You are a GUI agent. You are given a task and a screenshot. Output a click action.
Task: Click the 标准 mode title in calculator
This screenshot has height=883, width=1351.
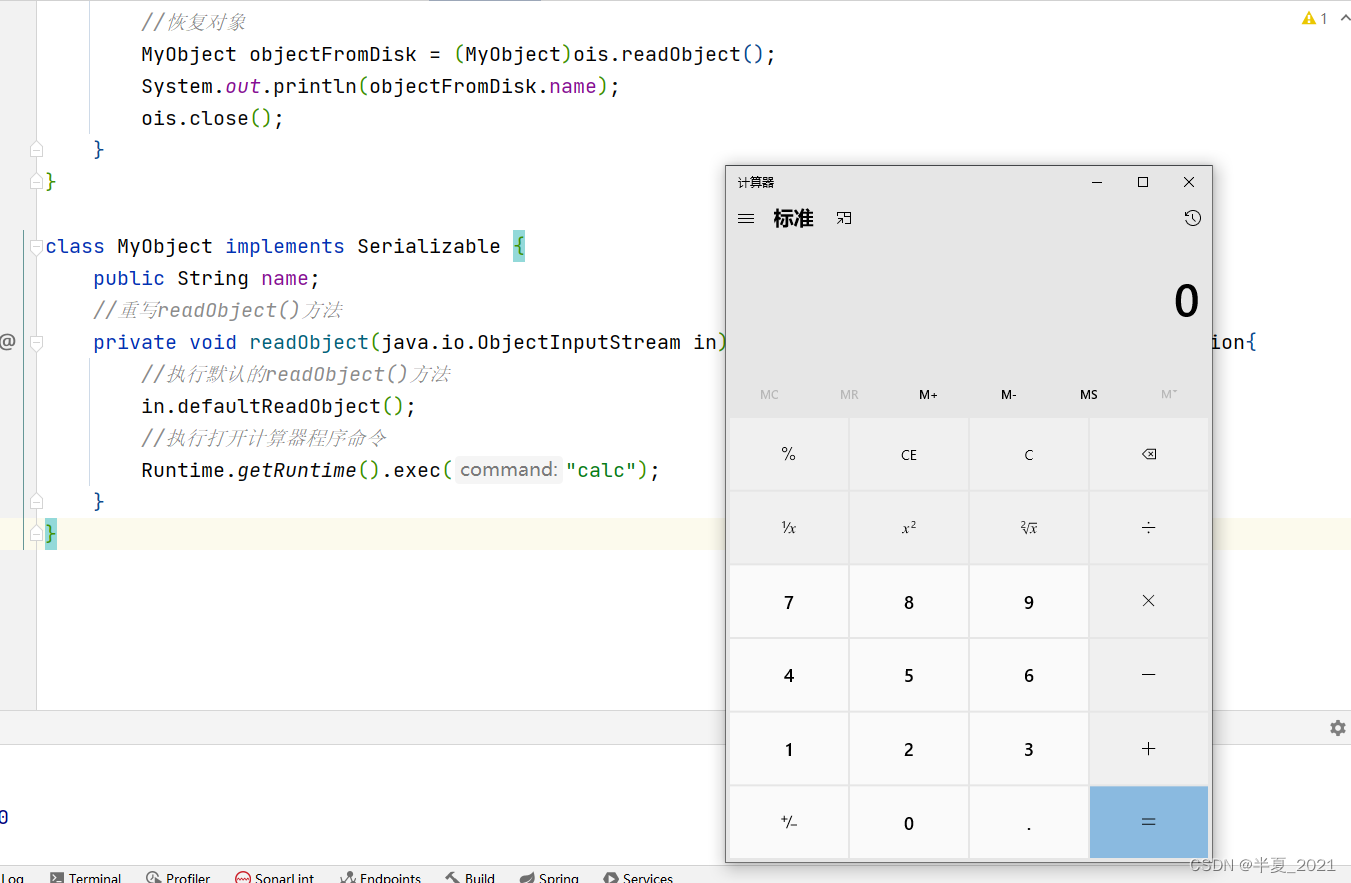(x=793, y=218)
